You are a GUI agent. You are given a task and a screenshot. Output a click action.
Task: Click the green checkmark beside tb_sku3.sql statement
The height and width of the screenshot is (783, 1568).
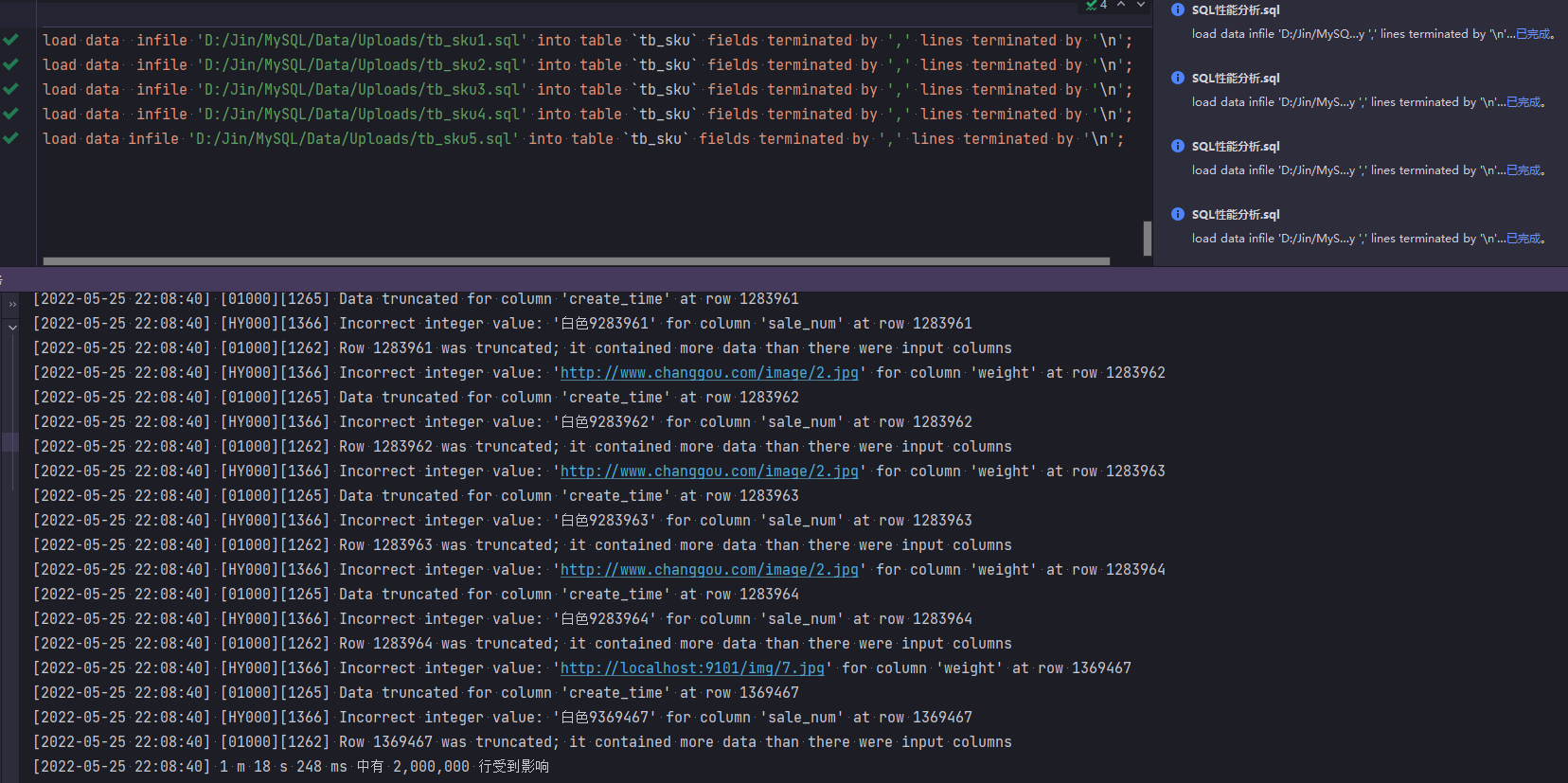(x=10, y=89)
